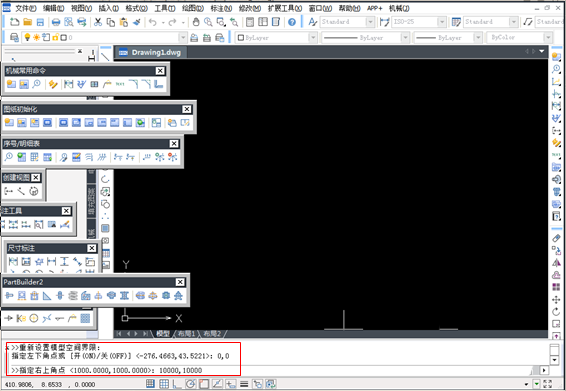Toggle Grid display in the status bar
Screen dimensions: 566x391
point(164,384)
